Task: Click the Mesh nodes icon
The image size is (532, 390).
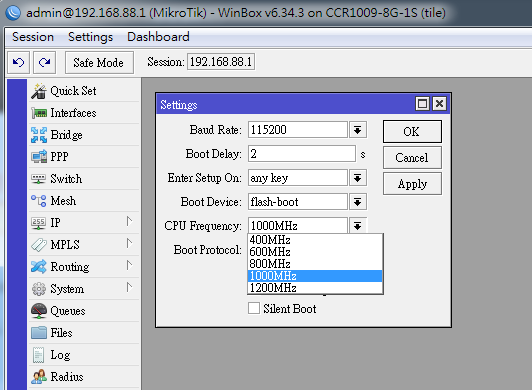Action: 39,201
